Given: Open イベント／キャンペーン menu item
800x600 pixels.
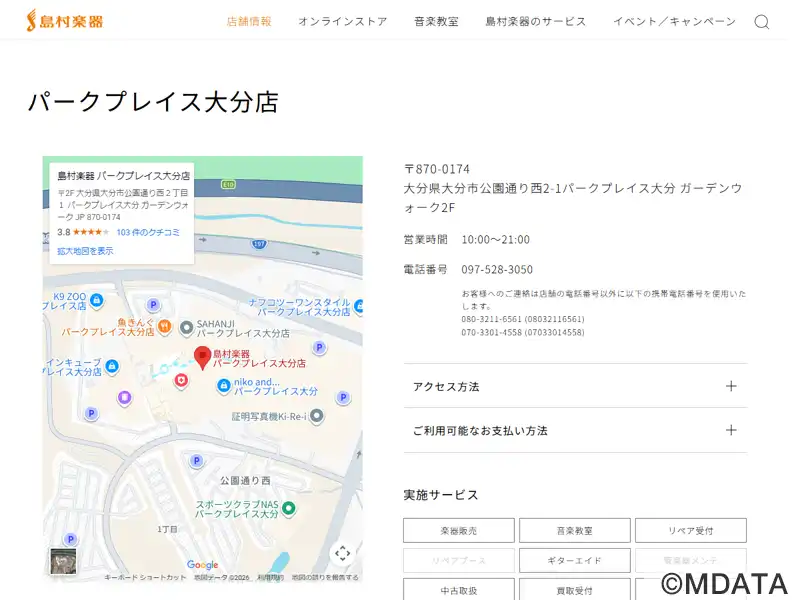Looking at the screenshot, I should [674, 22].
